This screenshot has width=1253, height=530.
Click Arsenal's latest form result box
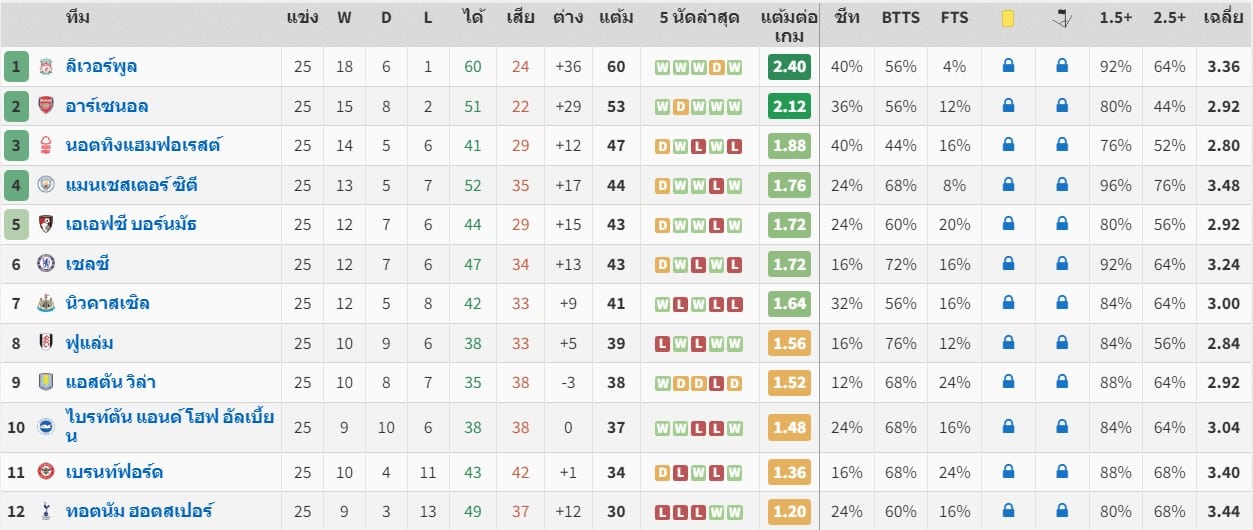coord(735,106)
